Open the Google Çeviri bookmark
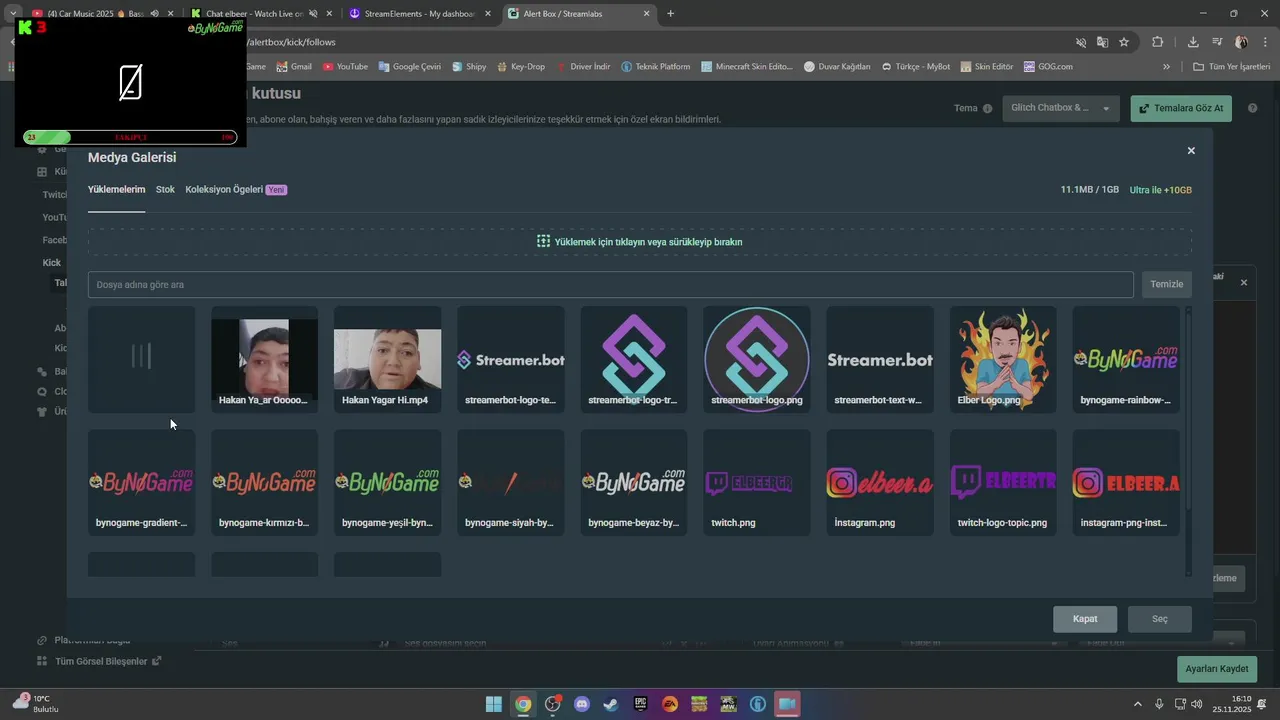 coord(410,67)
